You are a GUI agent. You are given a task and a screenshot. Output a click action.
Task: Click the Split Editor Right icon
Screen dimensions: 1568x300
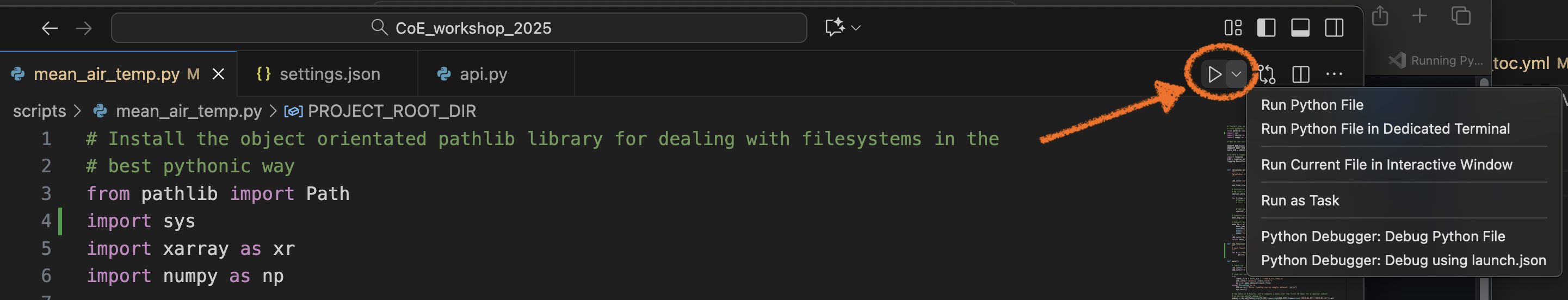(x=1300, y=74)
